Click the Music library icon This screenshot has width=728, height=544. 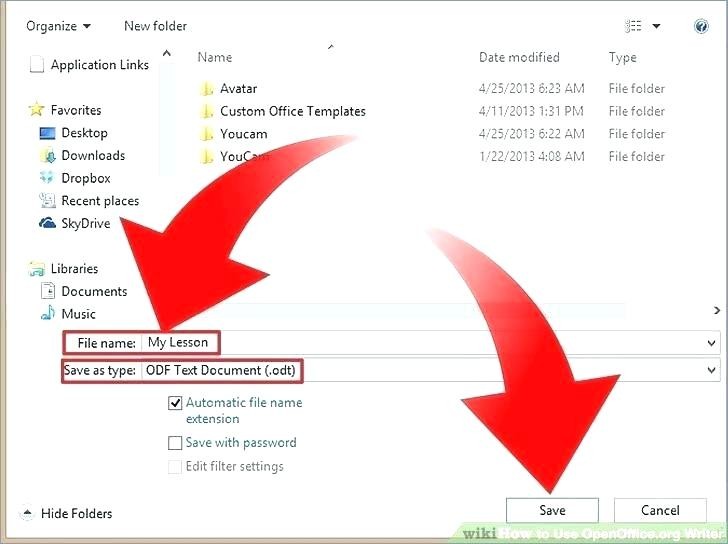point(47,314)
